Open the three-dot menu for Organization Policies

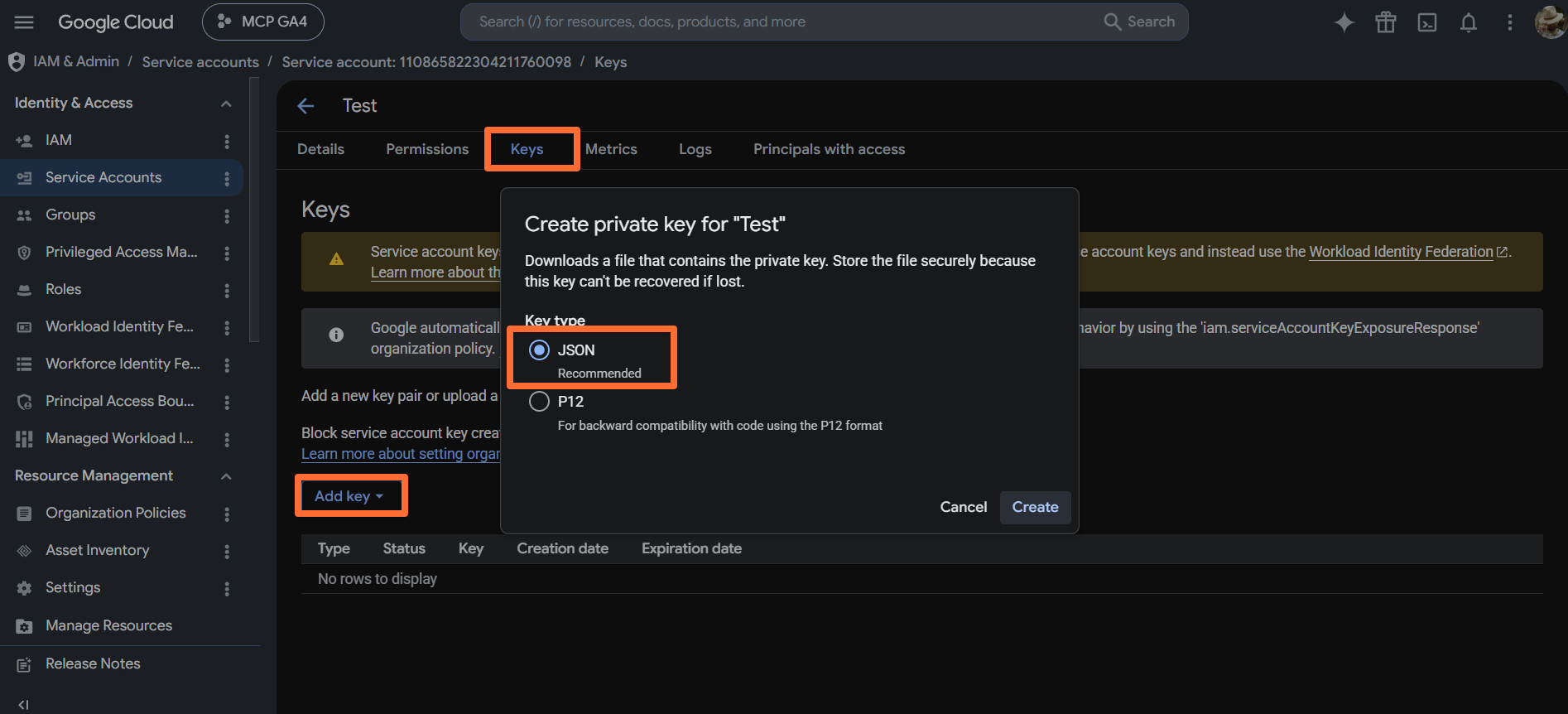(x=227, y=514)
